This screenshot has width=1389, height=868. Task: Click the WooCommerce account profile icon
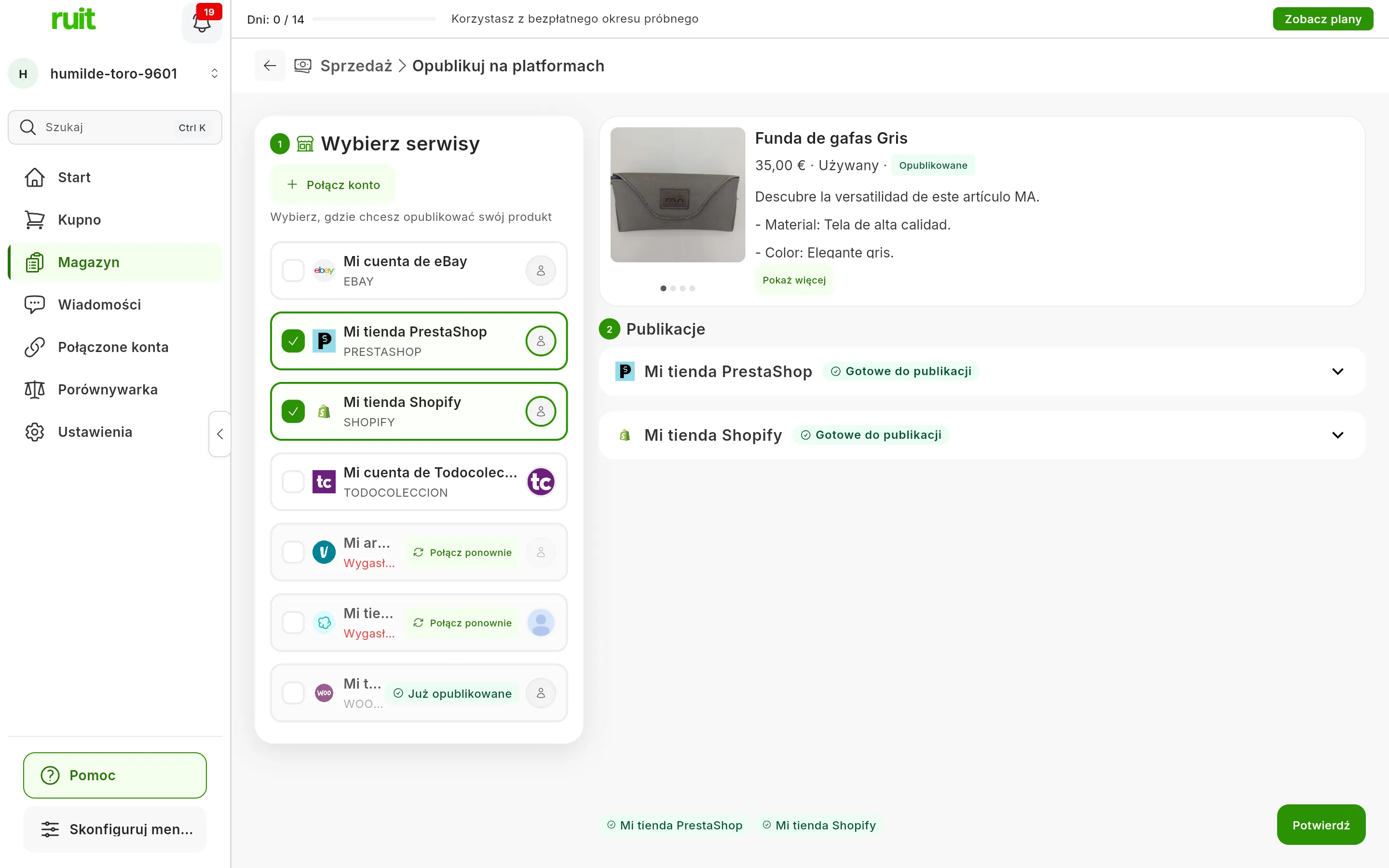tap(541, 693)
